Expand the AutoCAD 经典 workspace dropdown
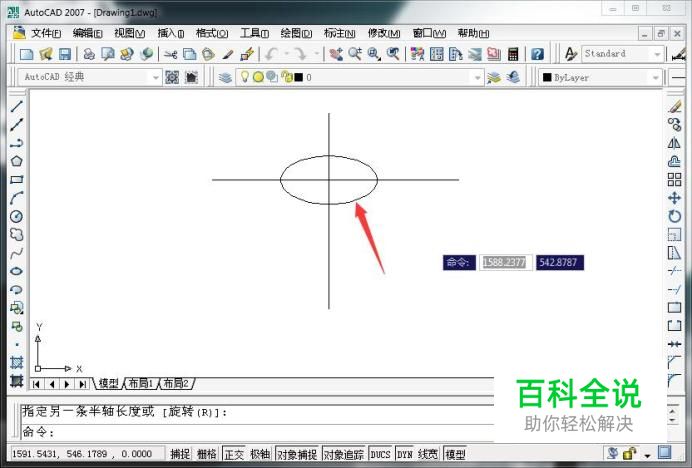The height and width of the screenshot is (468, 692). (155, 78)
